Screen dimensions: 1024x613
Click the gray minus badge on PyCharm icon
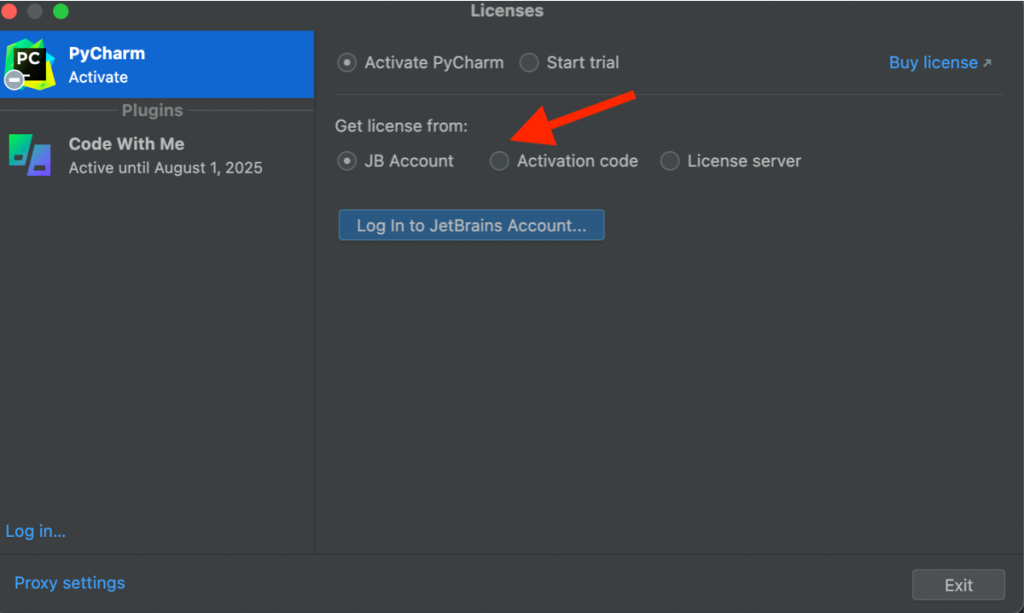click(x=14, y=80)
